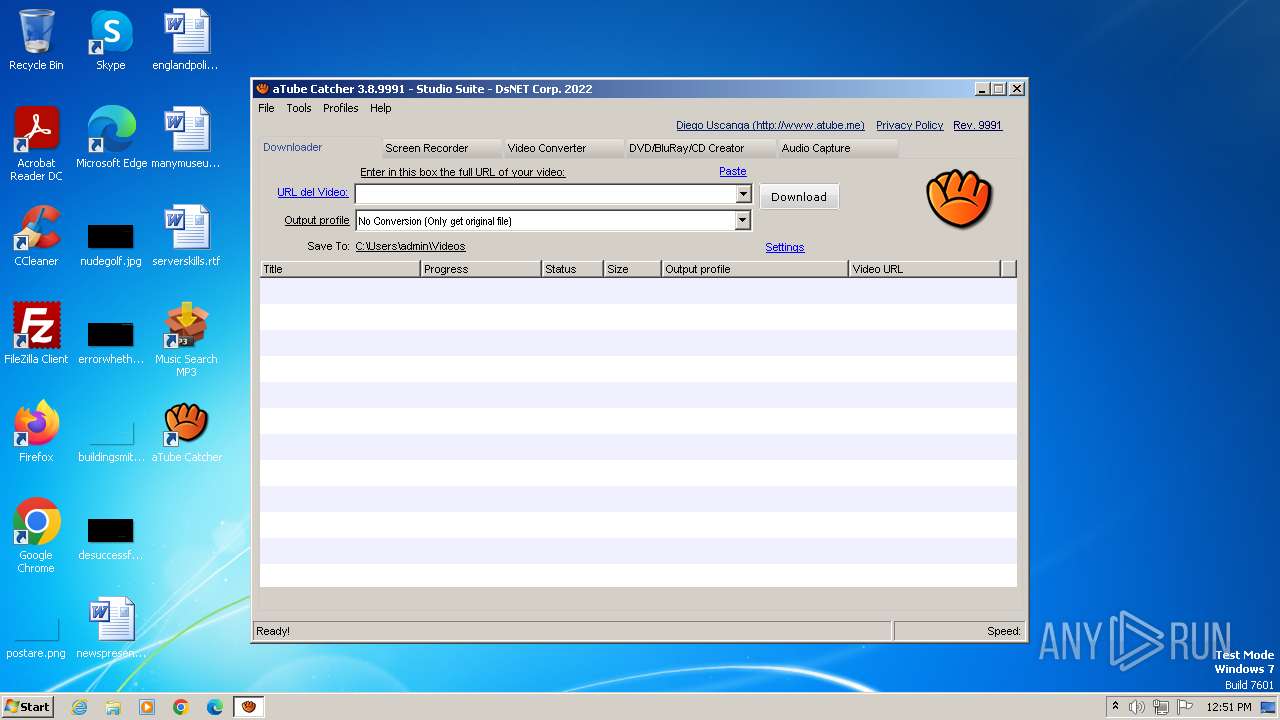This screenshot has width=1280, height=720.
Task: Expand the Output profile dropdown arrow
Action: coord(743,221)
